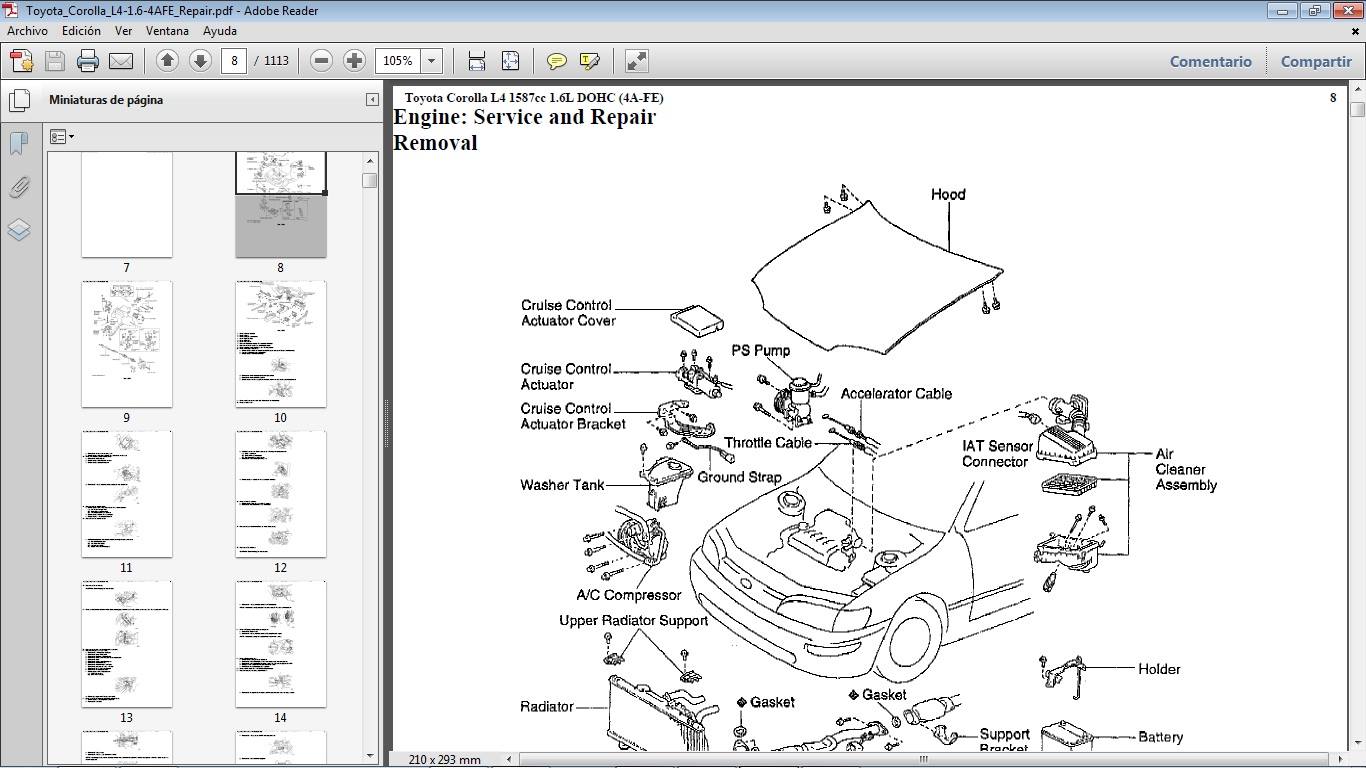The height and width of the screenshot is (768, 1366).
Task: Zoom out using the minus button
Action: tap(321, 61)
